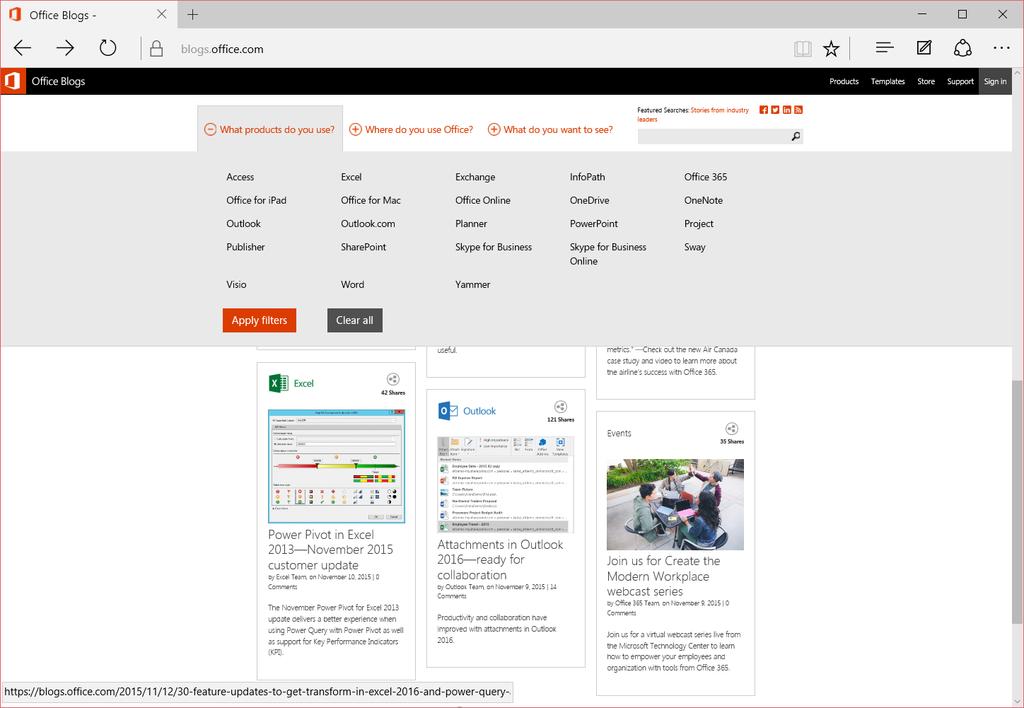Image resolution: width=1024 pixels, height=708 pixels.
Task: Select Exchange product filter
Action: click(475, 177)
